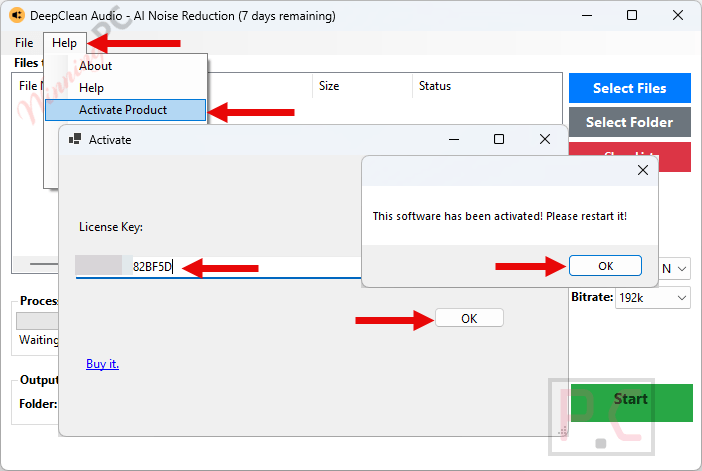Open the Help menu in menu bar
Viewport: 702px width, 471px height.
pos(64,43)
